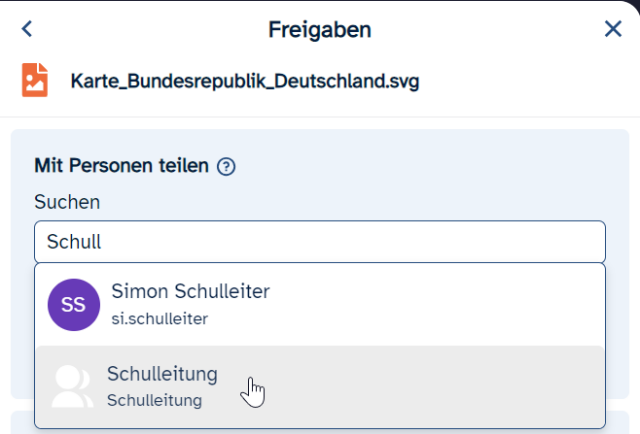Open the help icon beside Mit Personen teilen
Image resolution: width=640 pixels, height=434 pixels.
point(226,167)
